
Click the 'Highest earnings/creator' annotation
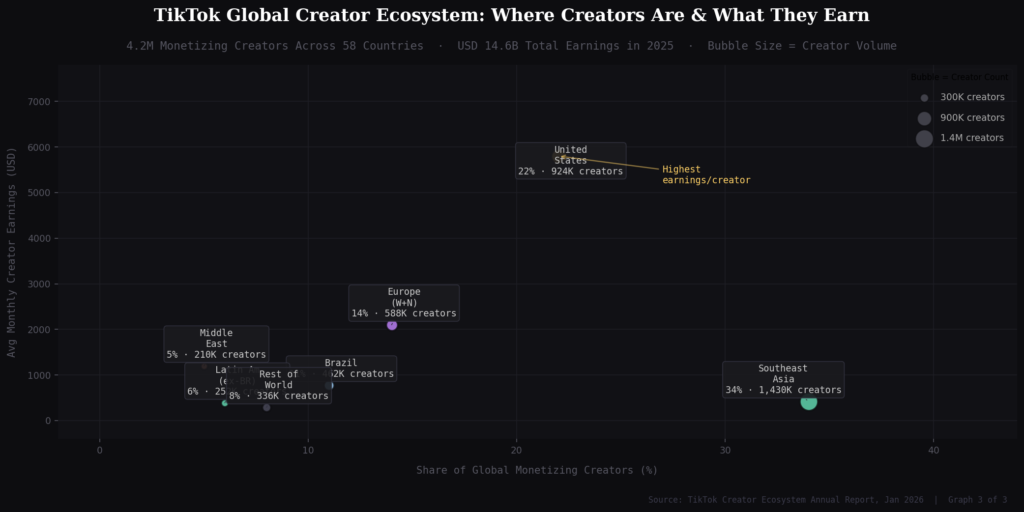pyautogui.click(x=706, y=174)
